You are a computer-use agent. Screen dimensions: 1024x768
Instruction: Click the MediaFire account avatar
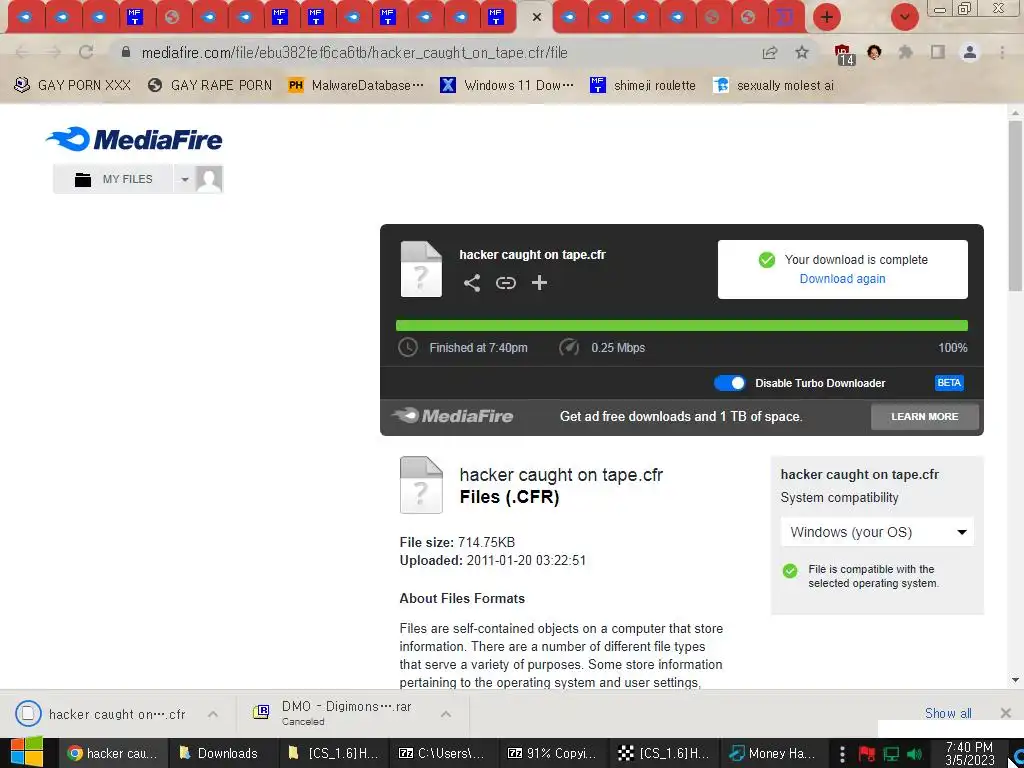point(209,179)
